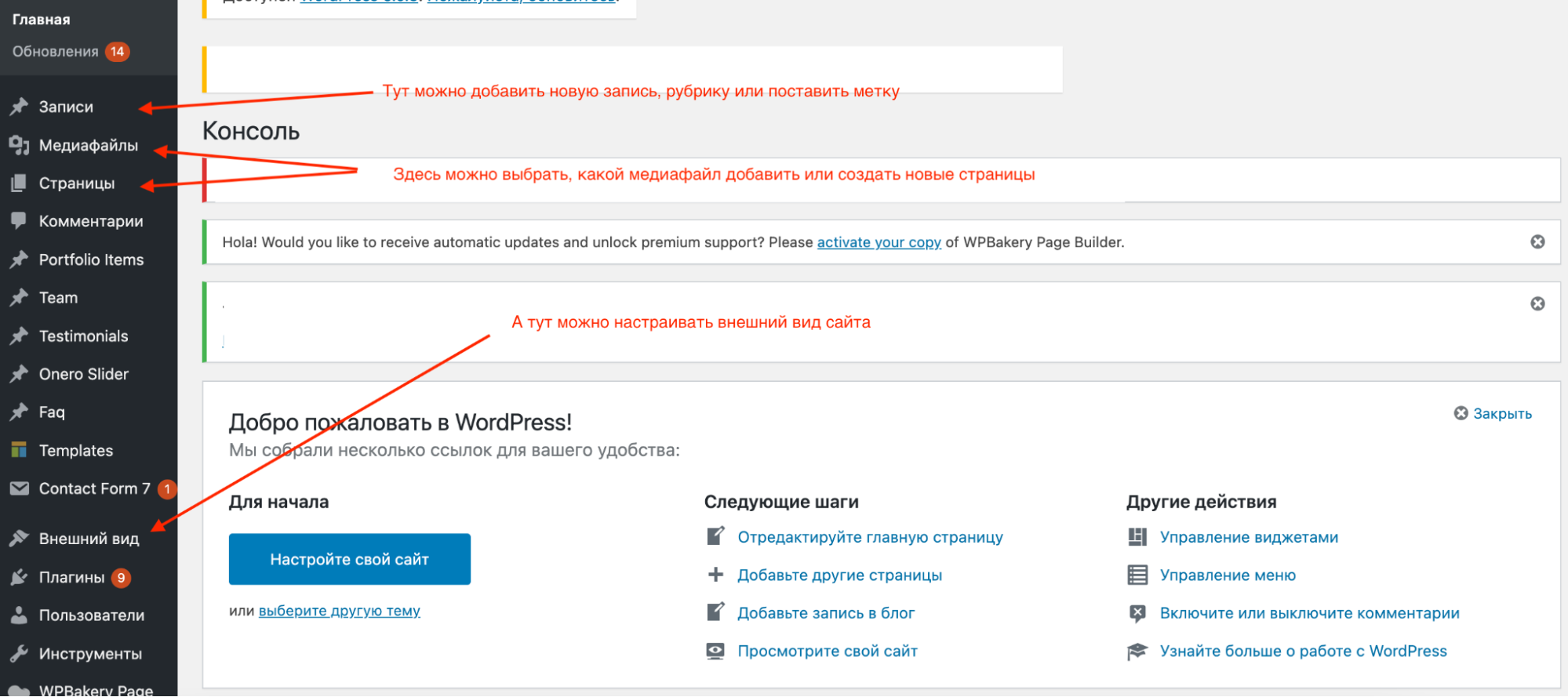The image size is (1568, 697).
Task: Click the plug icon beside Плагины
Action: [x=19, y=578]
